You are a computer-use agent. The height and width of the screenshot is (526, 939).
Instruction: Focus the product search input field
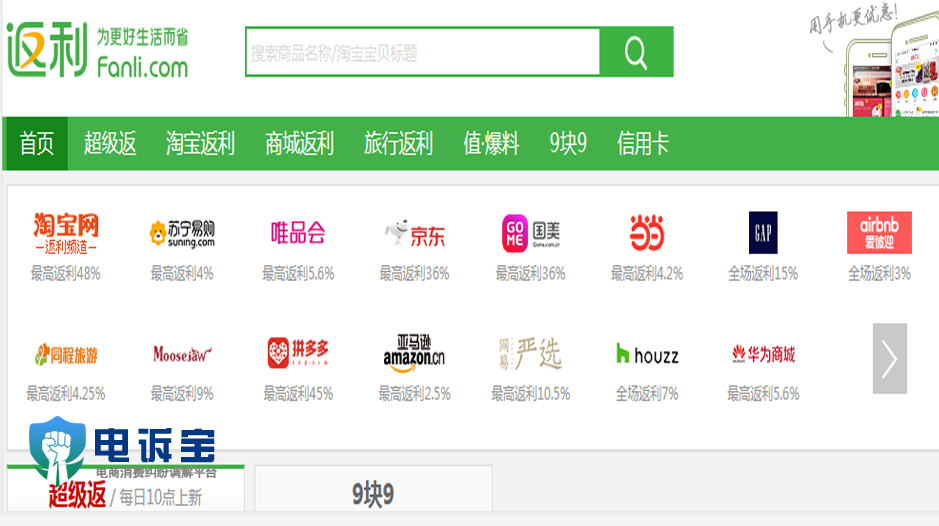pos(423,52)
